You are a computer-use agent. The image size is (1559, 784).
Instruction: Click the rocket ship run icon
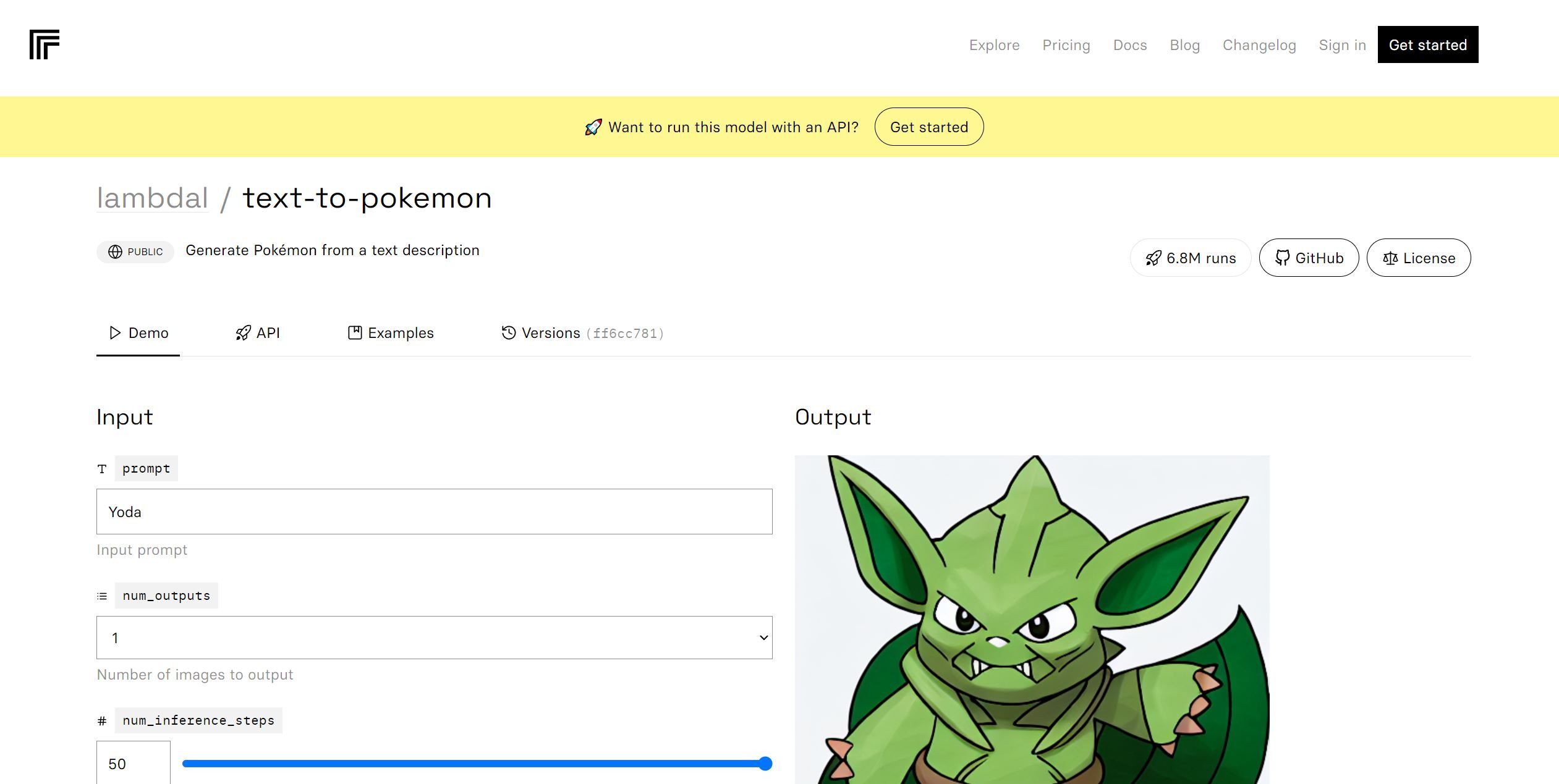click(1152, 257)
